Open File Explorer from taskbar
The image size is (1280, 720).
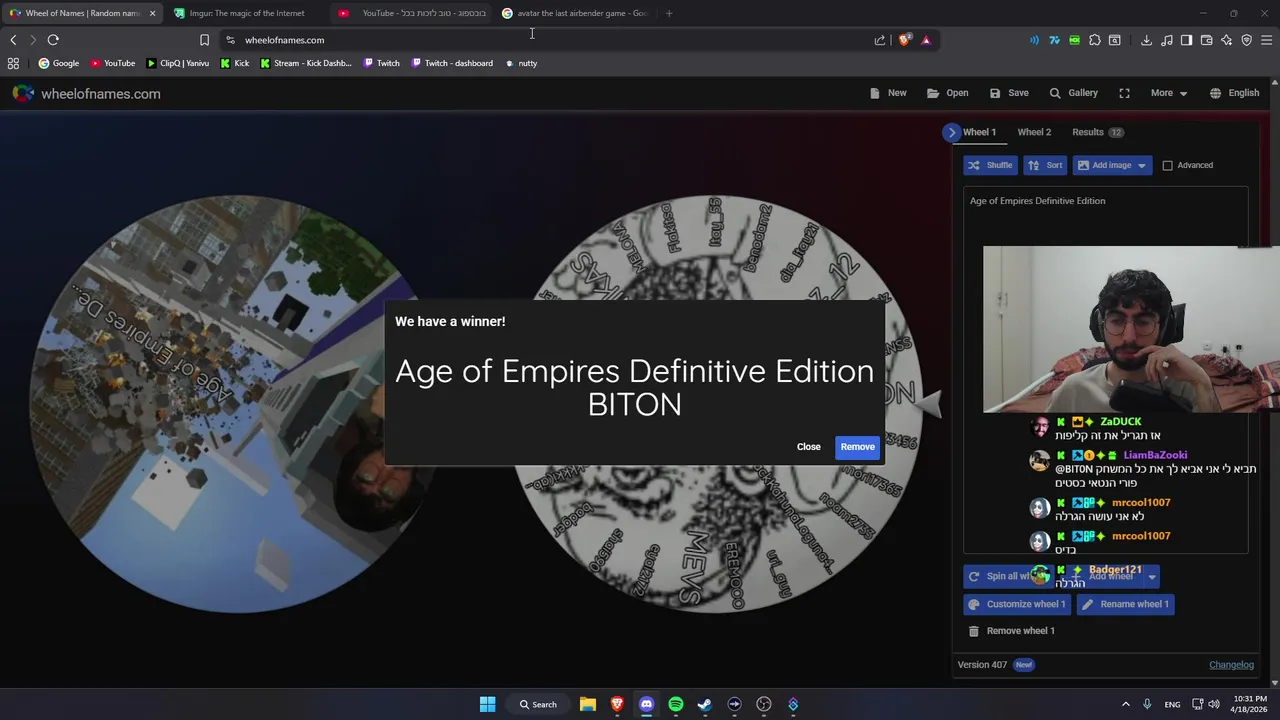[x=588, y=704]
